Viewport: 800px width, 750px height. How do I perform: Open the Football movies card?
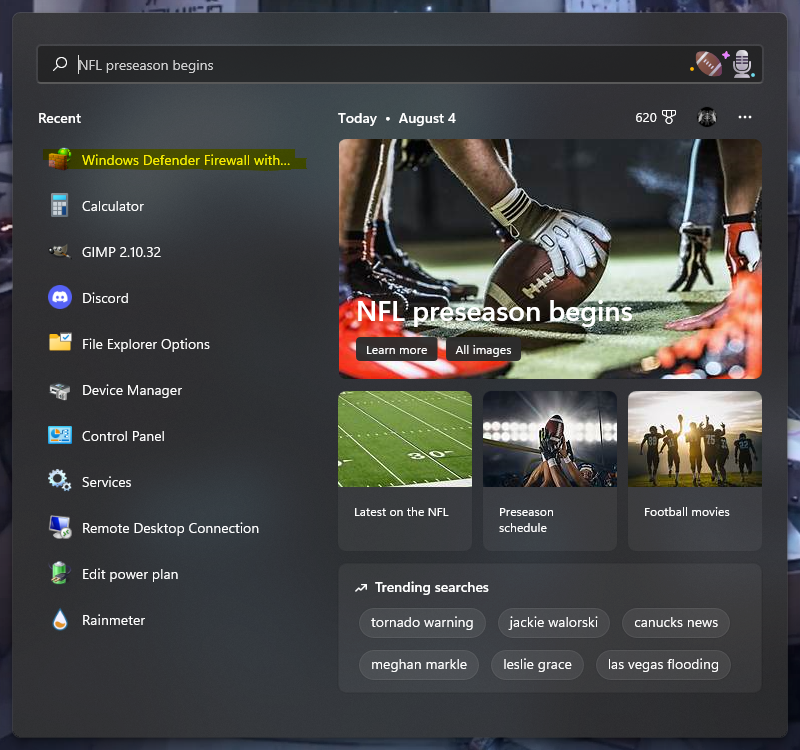tap(695, 470)
